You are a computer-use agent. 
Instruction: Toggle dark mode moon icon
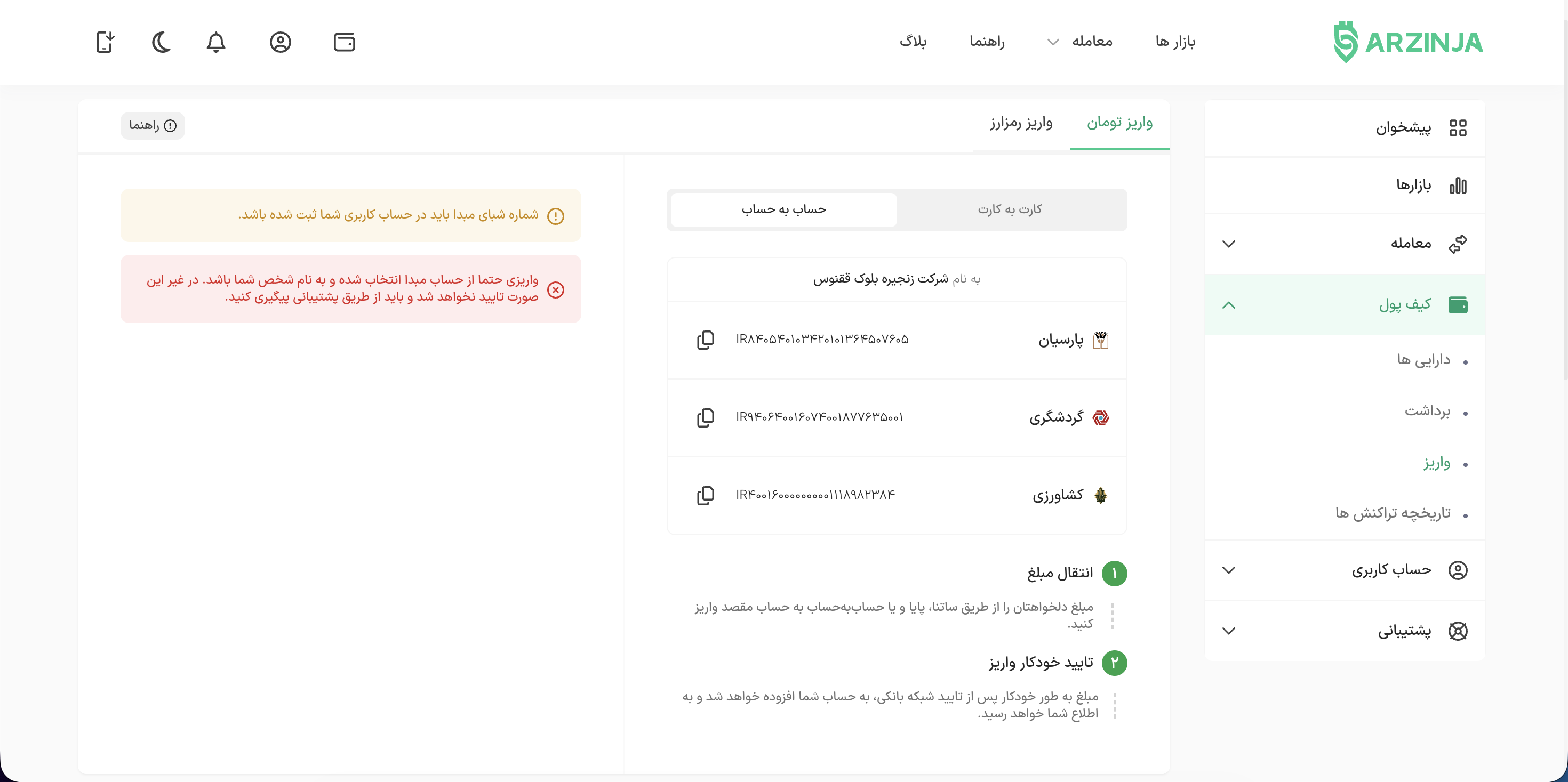[x=161, y=42]
